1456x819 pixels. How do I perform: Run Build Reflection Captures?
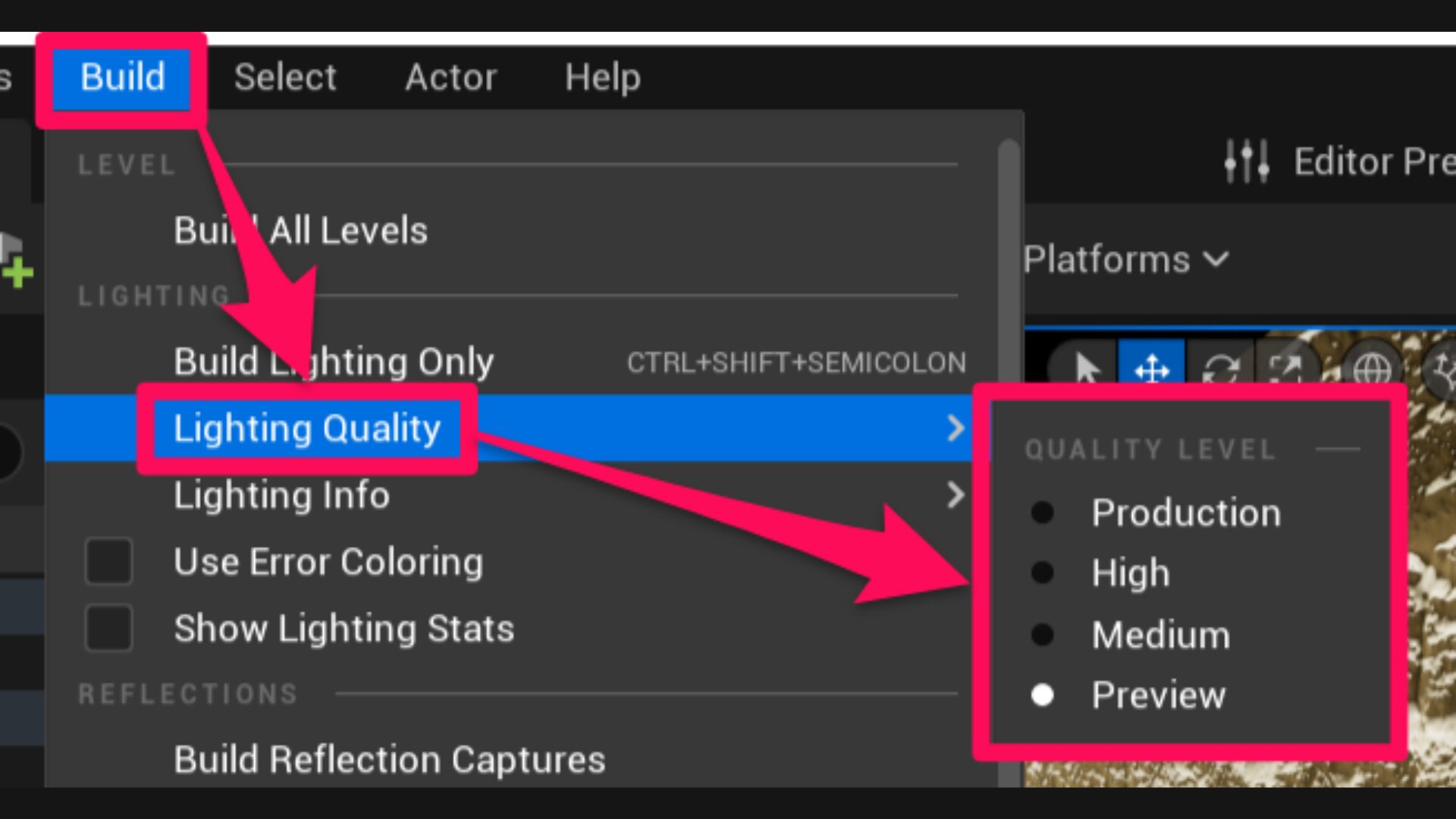389,759
